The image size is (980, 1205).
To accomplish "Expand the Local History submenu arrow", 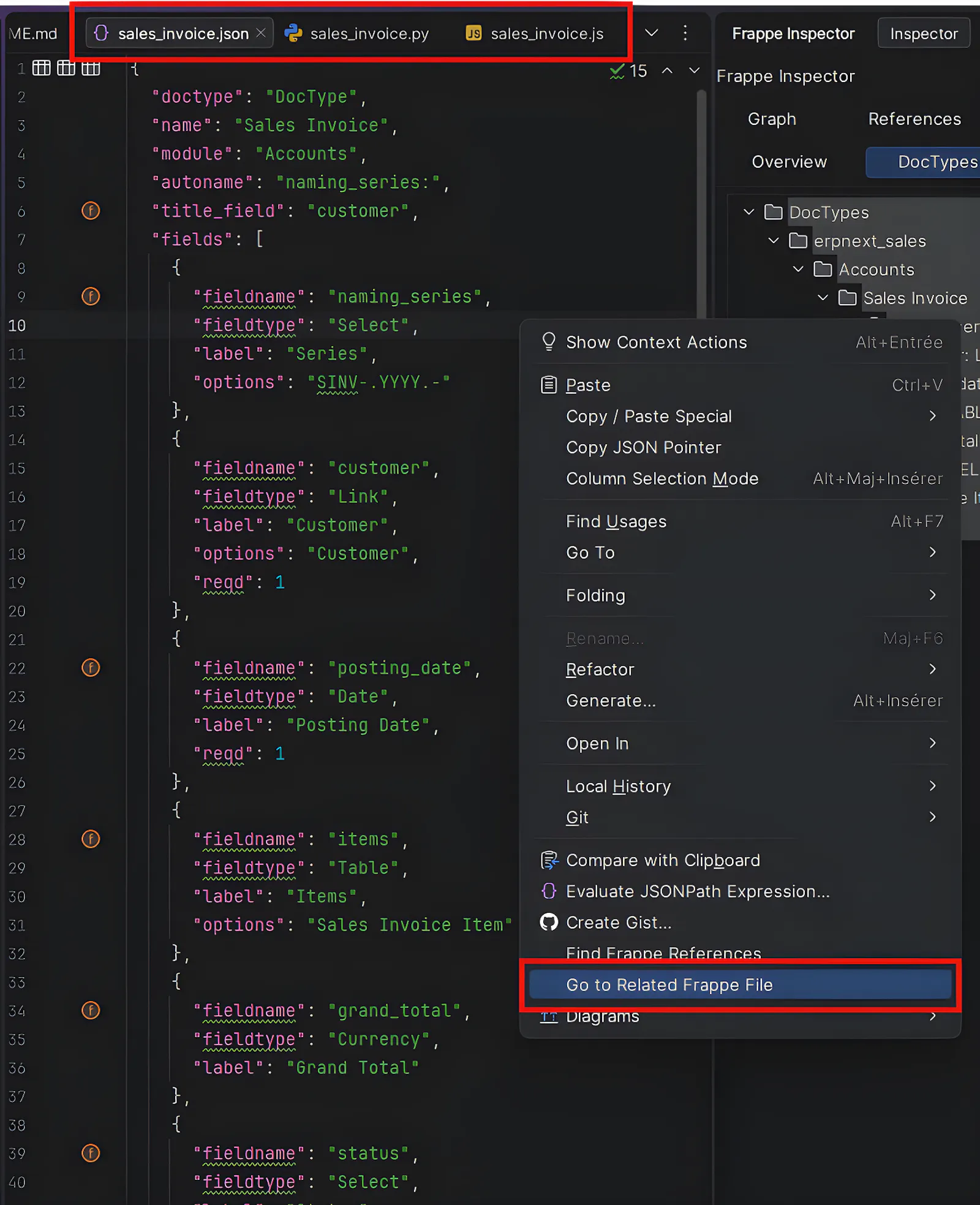I will 933,786.
